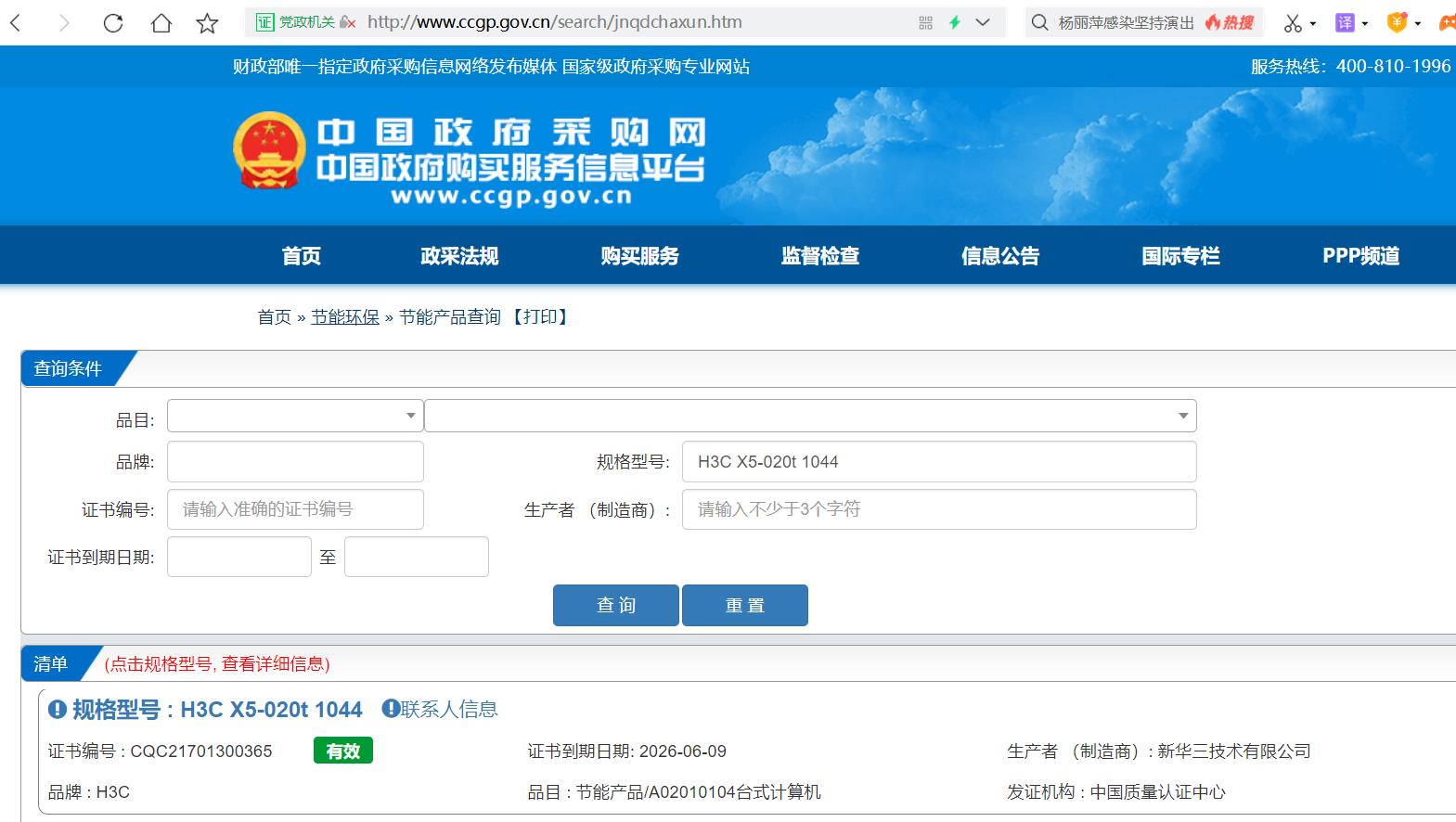Click the 重置 reset button
The height and width of the screenshot is (822, 1456).
point(745,605)
